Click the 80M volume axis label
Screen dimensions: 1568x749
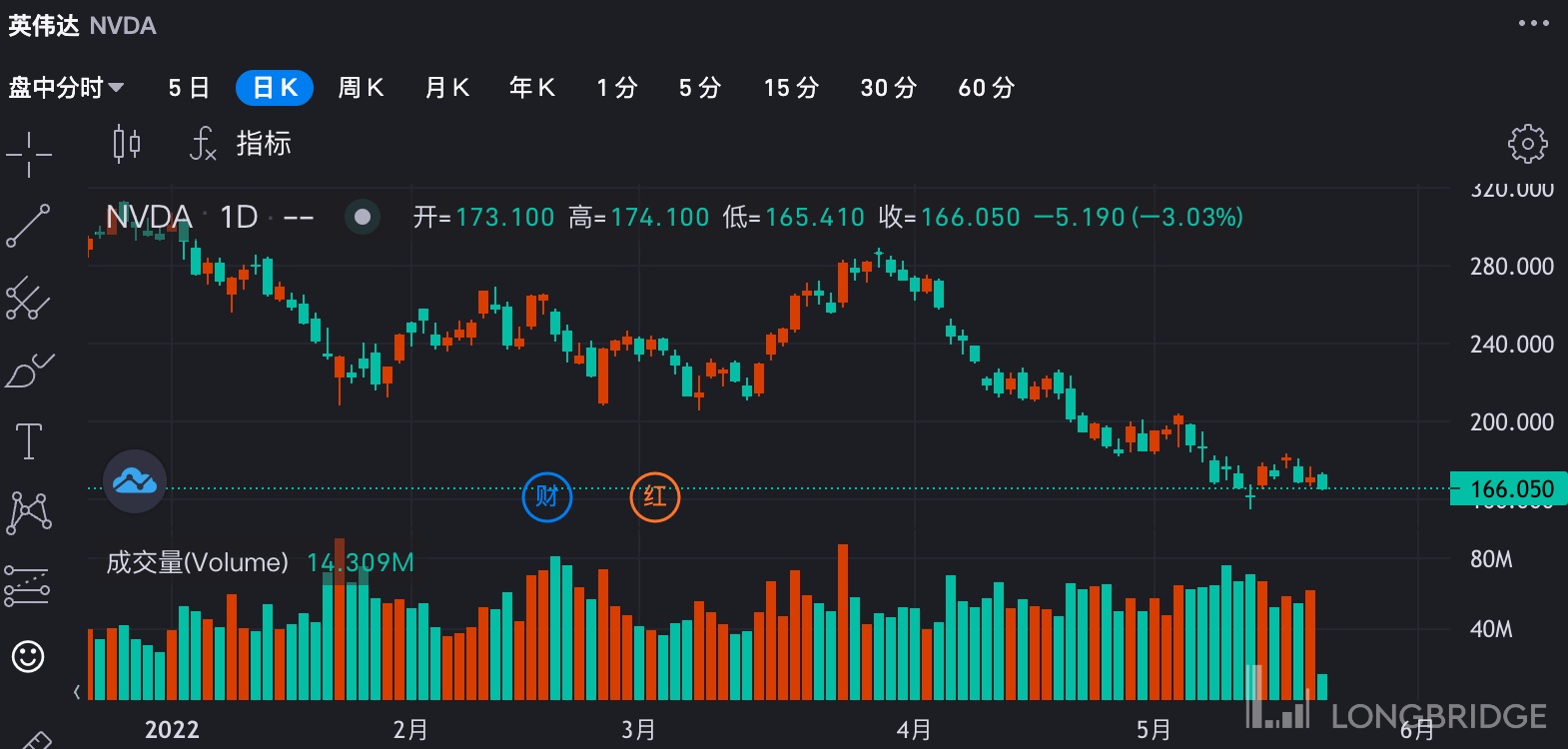[x=1491, y=559]
